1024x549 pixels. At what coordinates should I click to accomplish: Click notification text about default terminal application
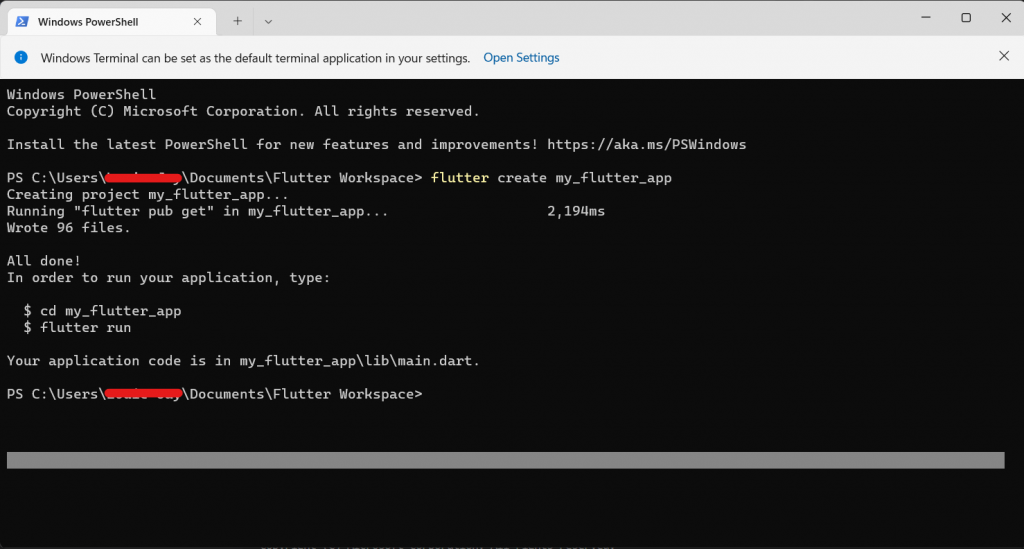(x=255, y=58)
